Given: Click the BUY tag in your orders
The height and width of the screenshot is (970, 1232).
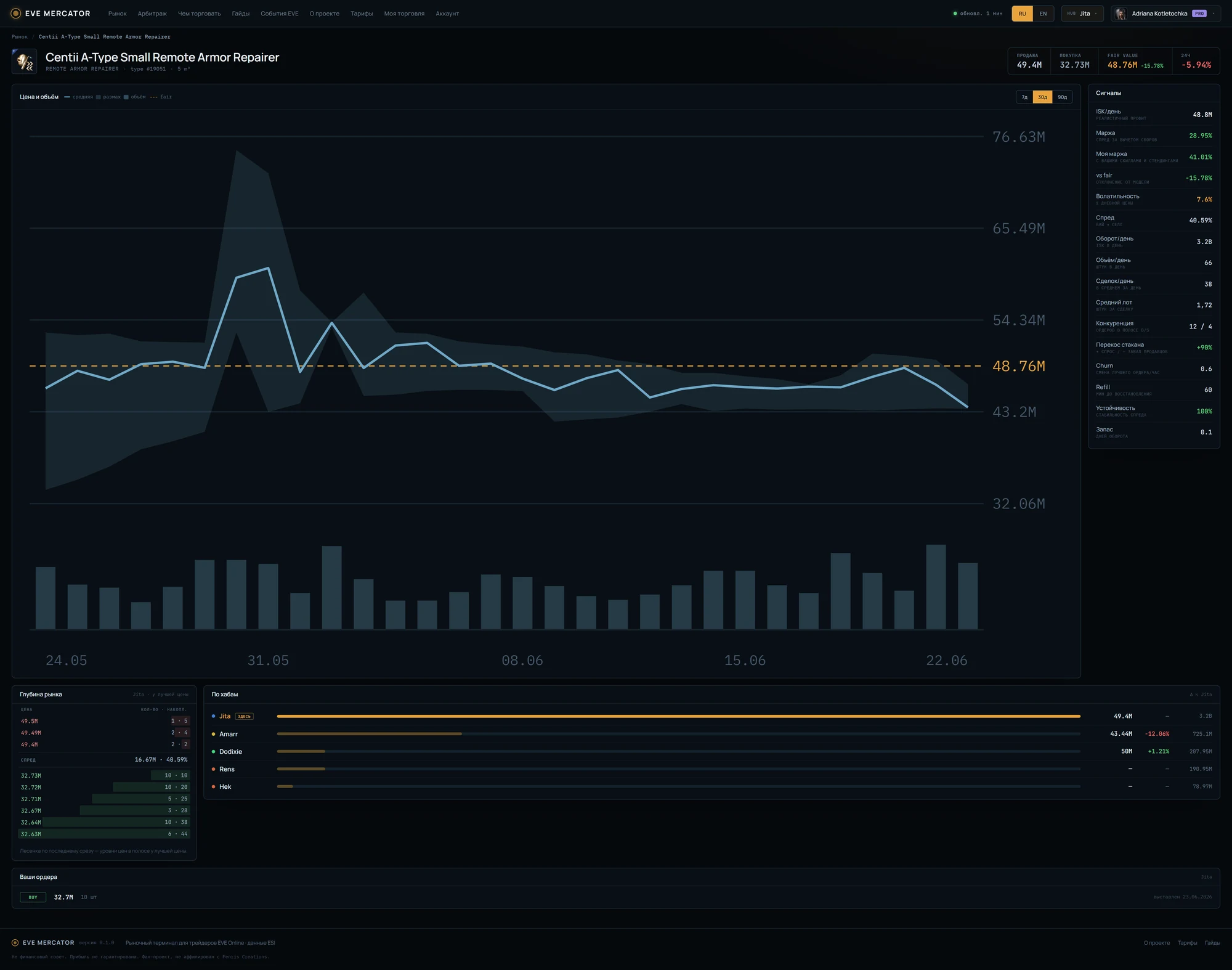Looking at the screenshot, I should 33,897.
